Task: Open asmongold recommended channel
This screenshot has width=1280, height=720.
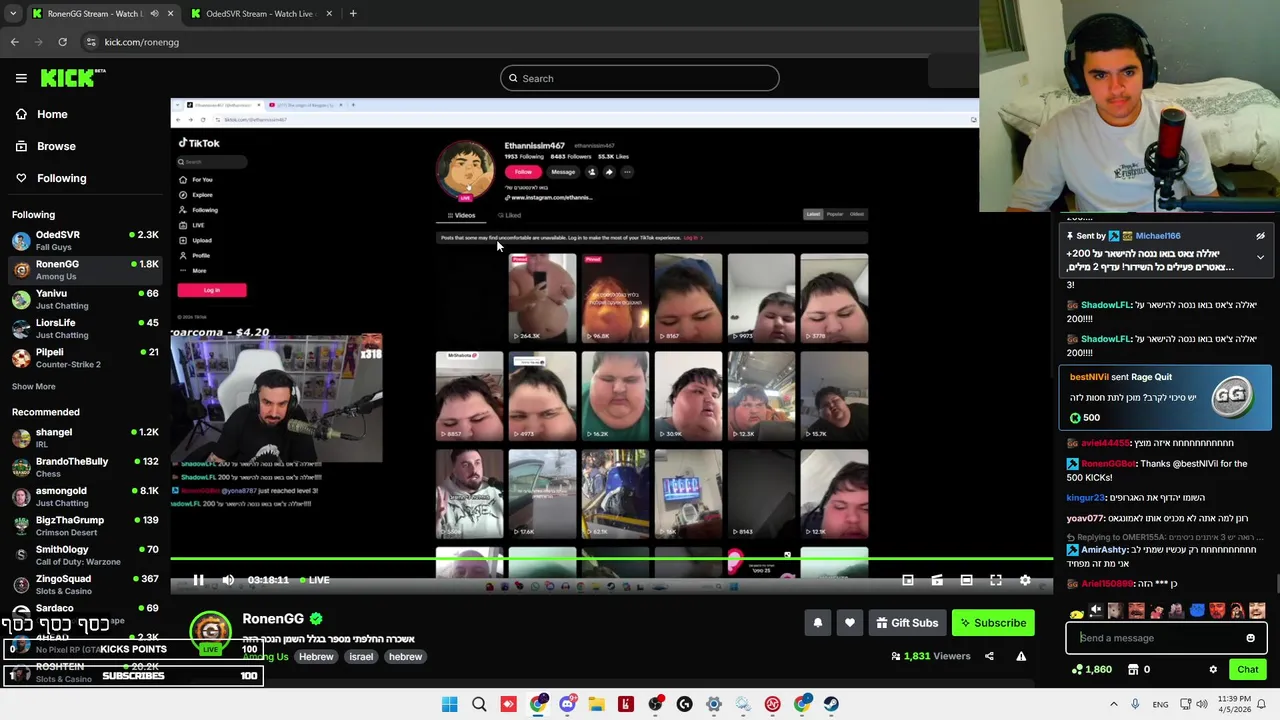Action: [x=85, y=496]
